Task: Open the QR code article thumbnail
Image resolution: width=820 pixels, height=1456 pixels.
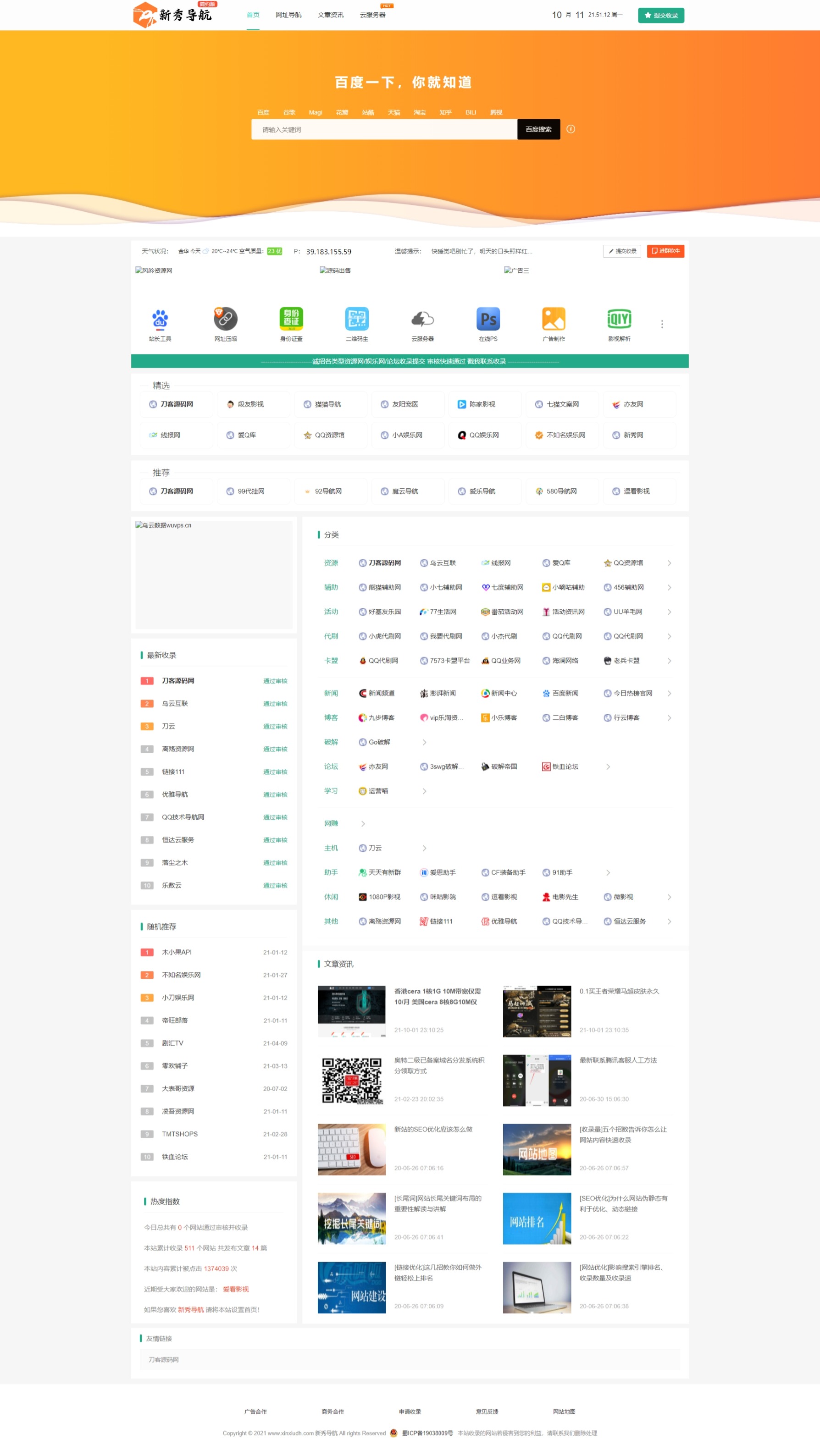Action: tap(352, 1080)
